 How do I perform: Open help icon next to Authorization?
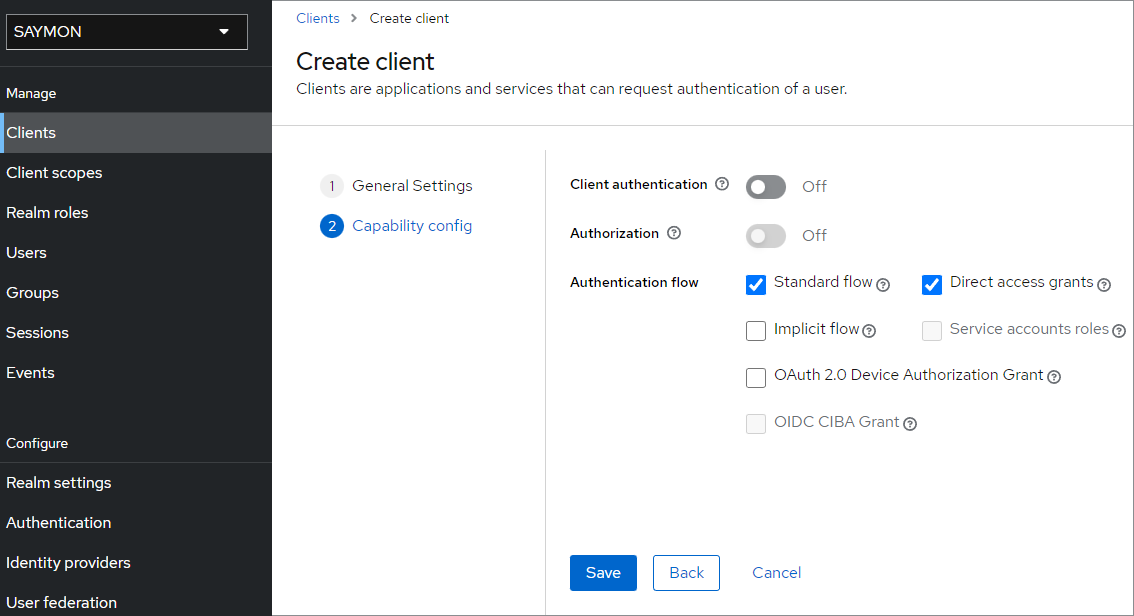(674, 233)
